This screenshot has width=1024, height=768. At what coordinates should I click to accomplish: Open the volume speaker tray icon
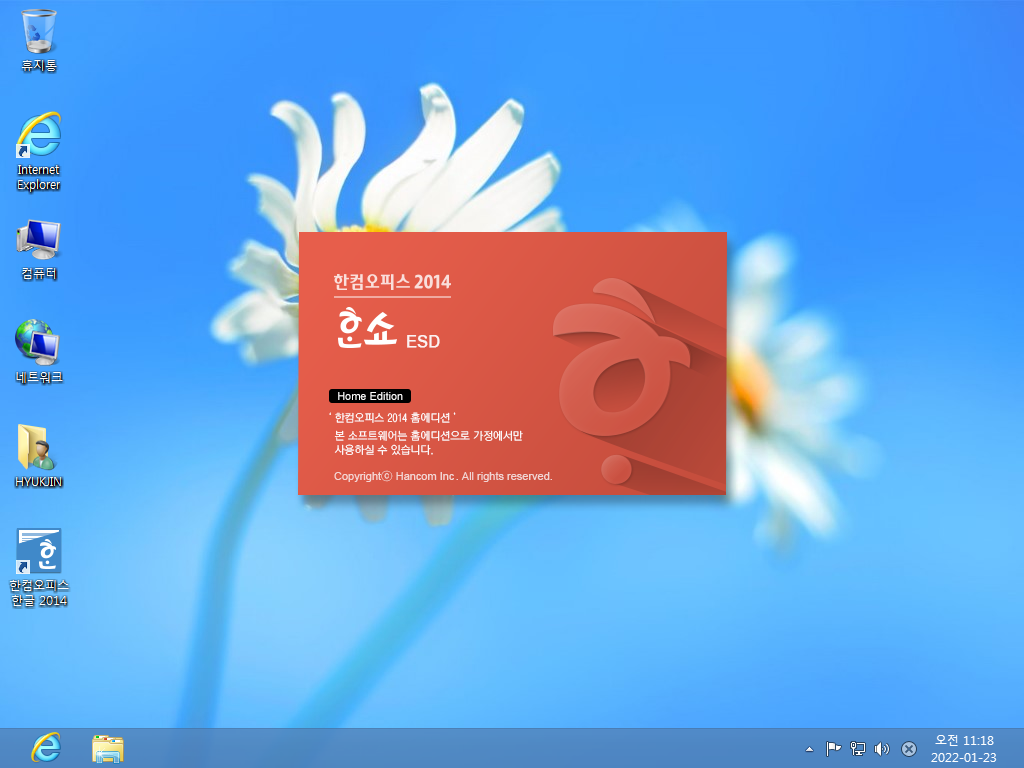point(882,749)
